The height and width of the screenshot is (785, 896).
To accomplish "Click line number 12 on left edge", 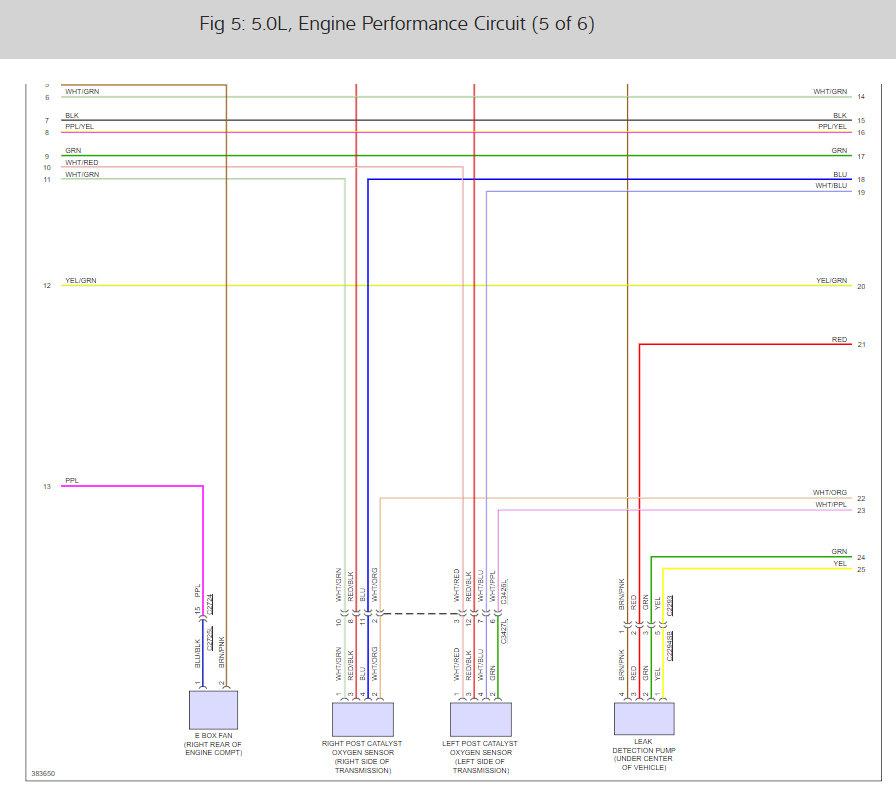I will point(47,286).
